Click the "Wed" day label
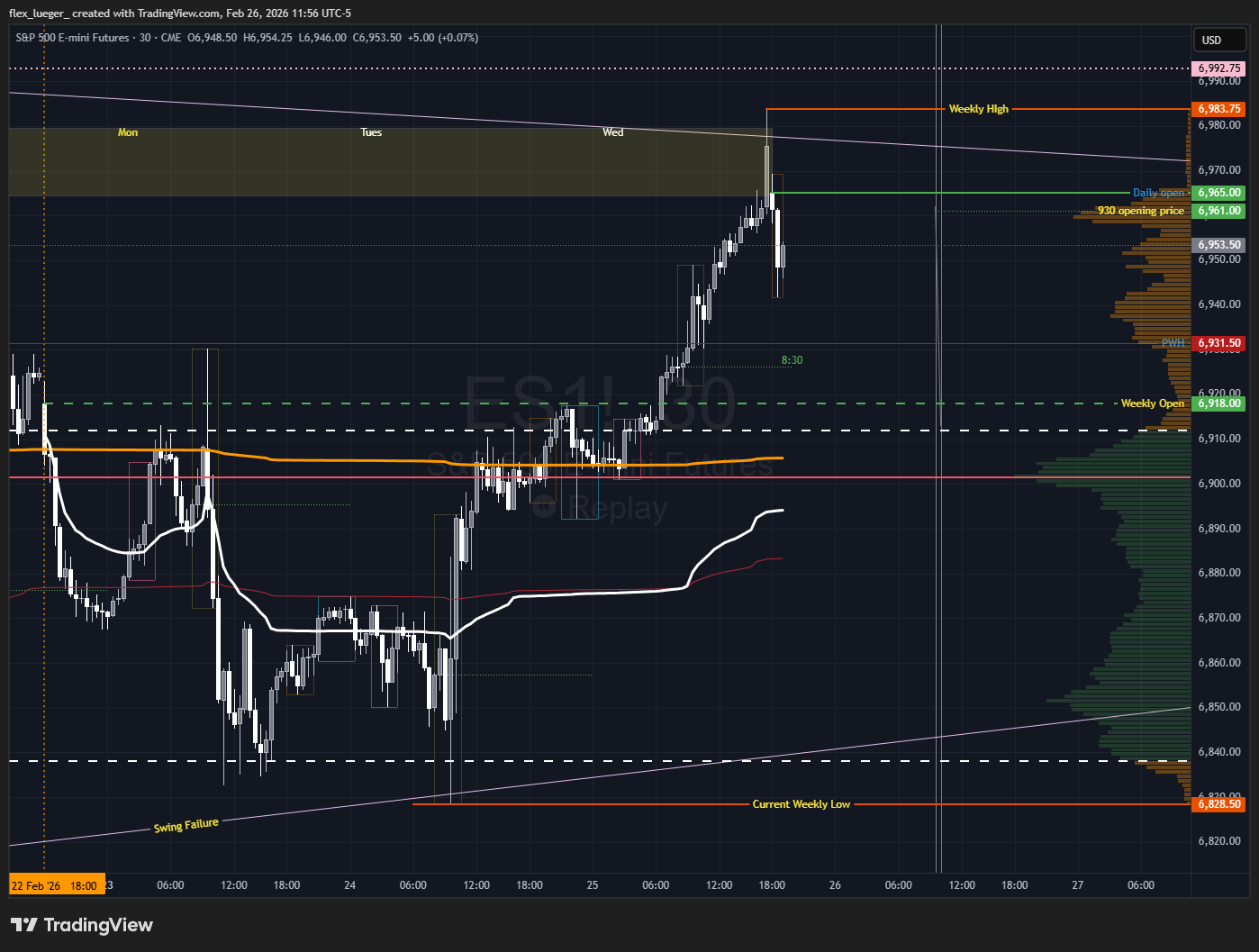The height and width of the screenshot is (952, 1259). tap(612, 132)
